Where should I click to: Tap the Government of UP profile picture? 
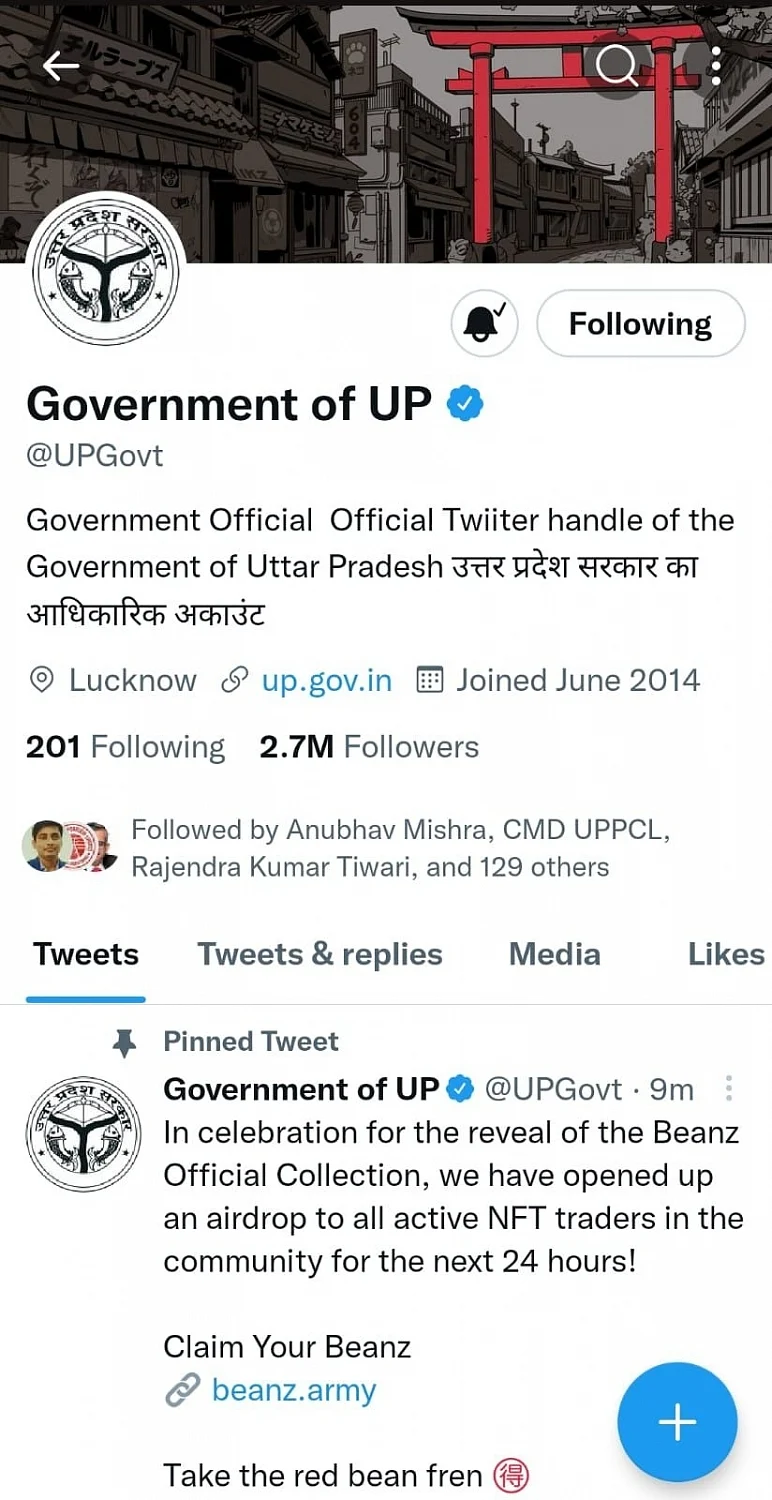click(105, 270)
